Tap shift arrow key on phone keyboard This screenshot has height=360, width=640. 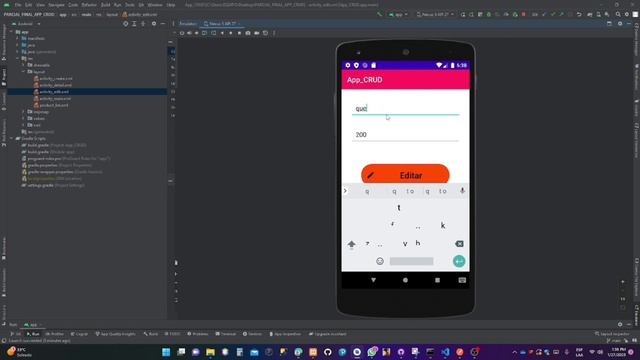(x=351, y=244)
